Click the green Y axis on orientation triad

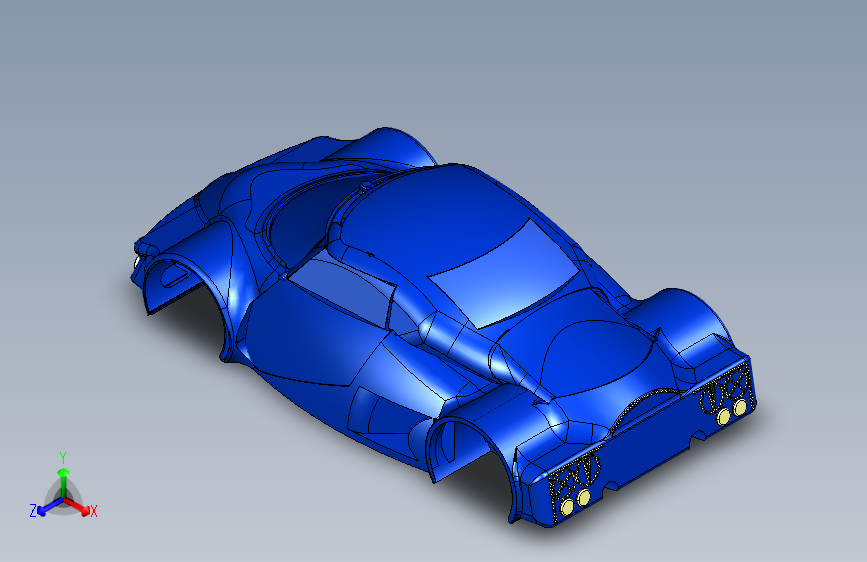click(x=63, y=477)
